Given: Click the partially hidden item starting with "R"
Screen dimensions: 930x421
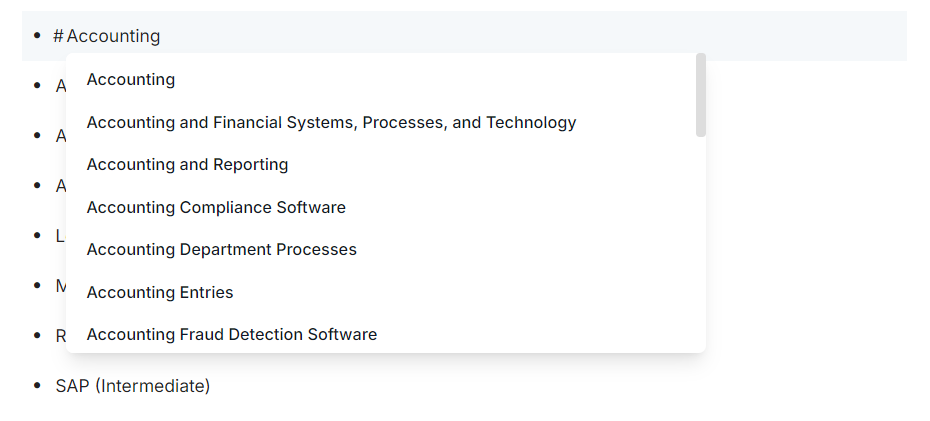Looking at the screenshot, I should pos(60,336).
